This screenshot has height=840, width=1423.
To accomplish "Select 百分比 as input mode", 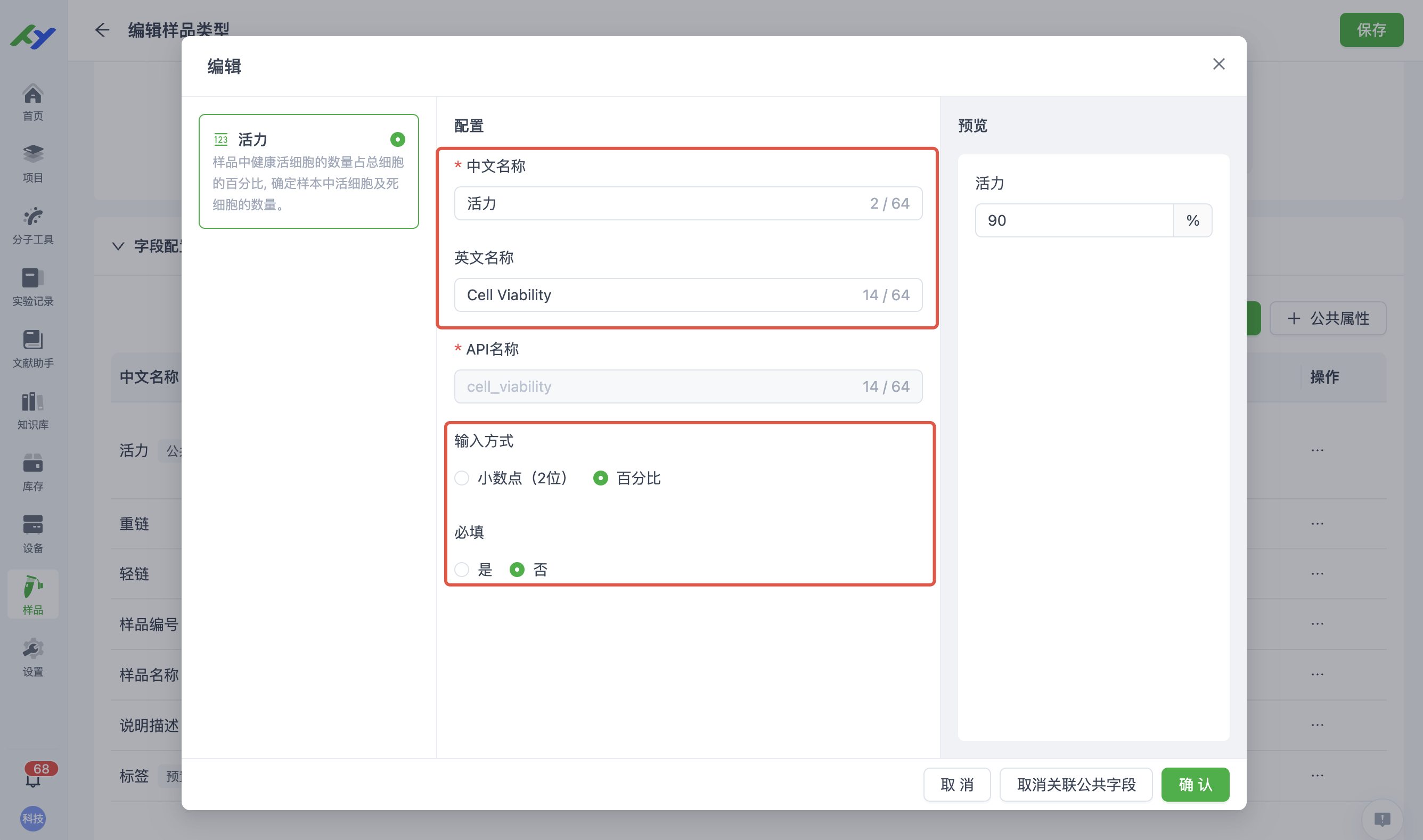I will (x=600, y=479).
